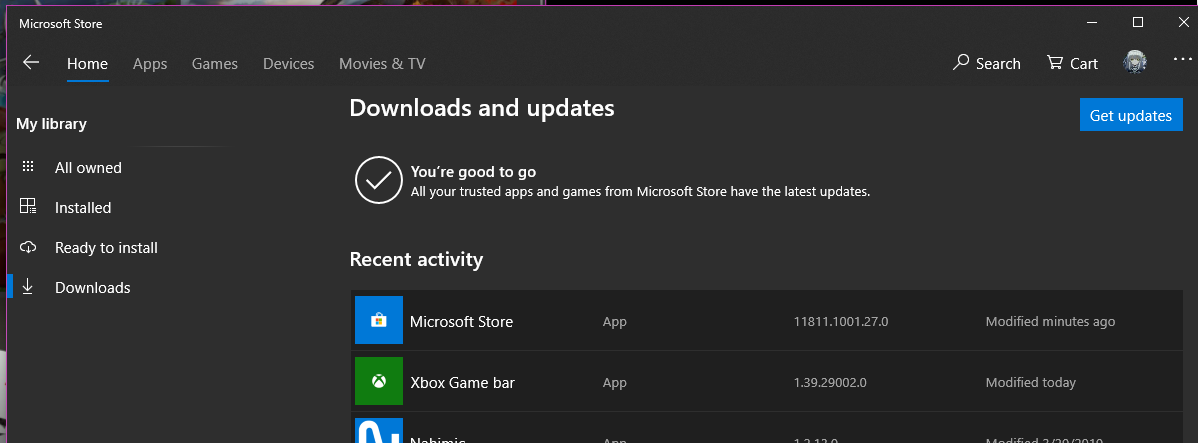Click version 11811.1001.27.0 text
Screen dimensions: 1198x443
point(841,322)
